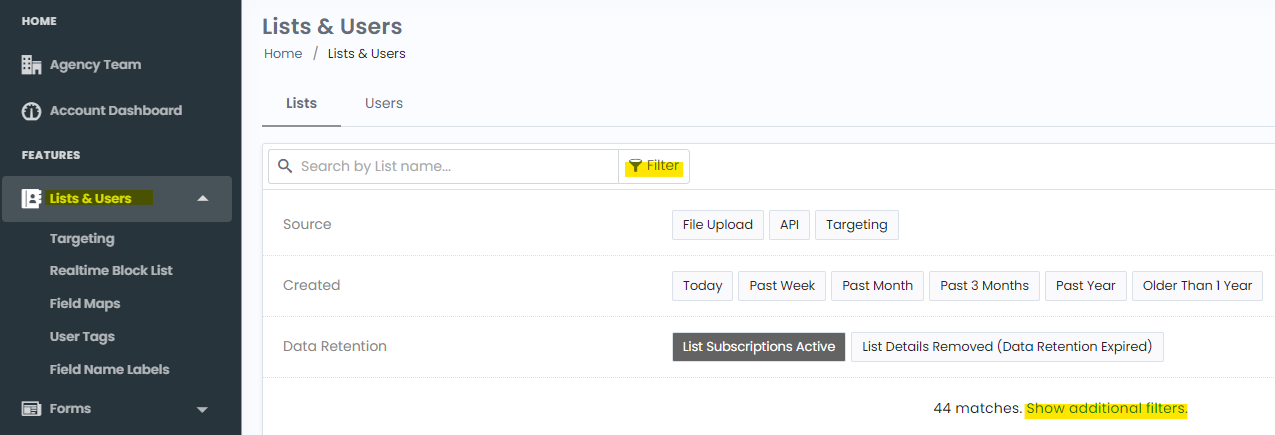The height and width of the screenshot is (435, 1275).
Task: Filter lists created Today
Action: point(703,286)
